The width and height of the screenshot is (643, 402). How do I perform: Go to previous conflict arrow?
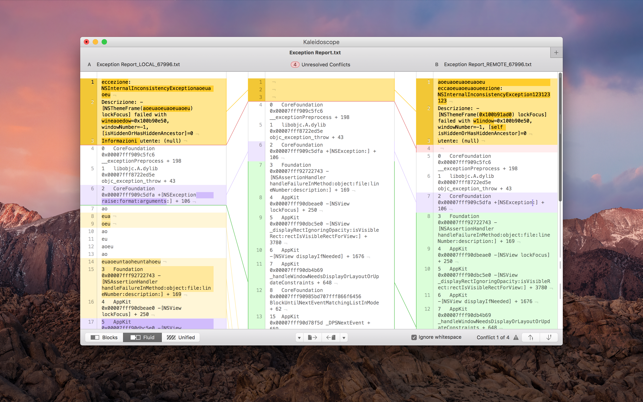point(531,337)
